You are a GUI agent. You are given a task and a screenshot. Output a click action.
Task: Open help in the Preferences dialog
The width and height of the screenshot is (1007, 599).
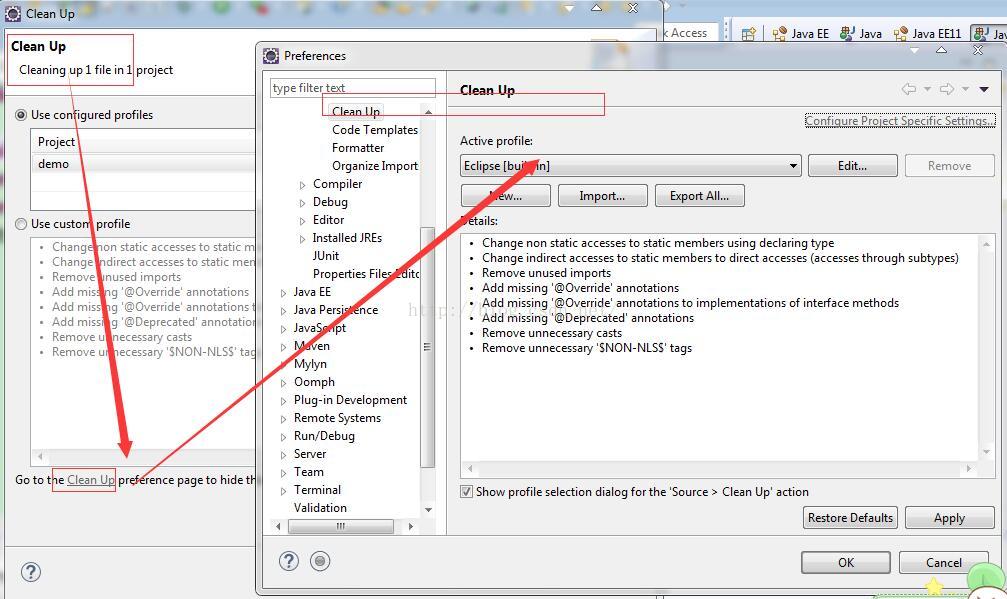pyautogui.click(x=289, y=561)
